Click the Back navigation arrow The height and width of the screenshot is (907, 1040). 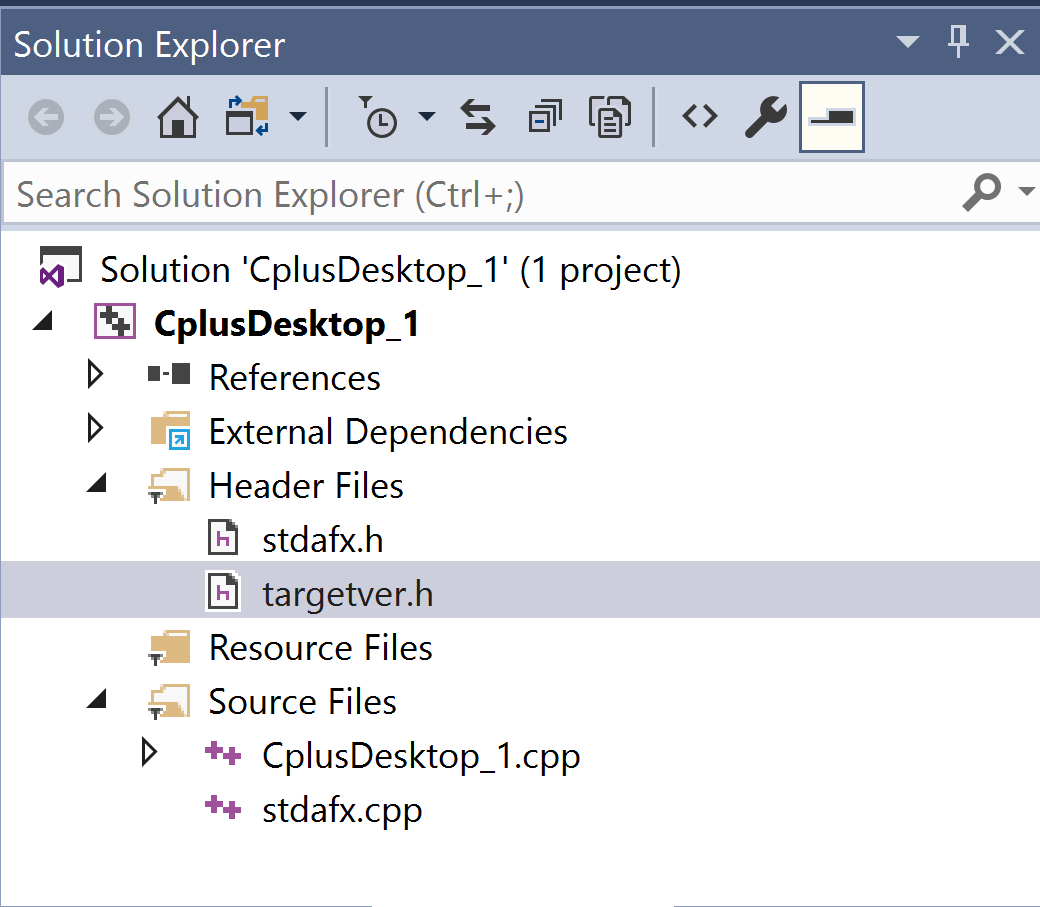[x=45, y=117]
